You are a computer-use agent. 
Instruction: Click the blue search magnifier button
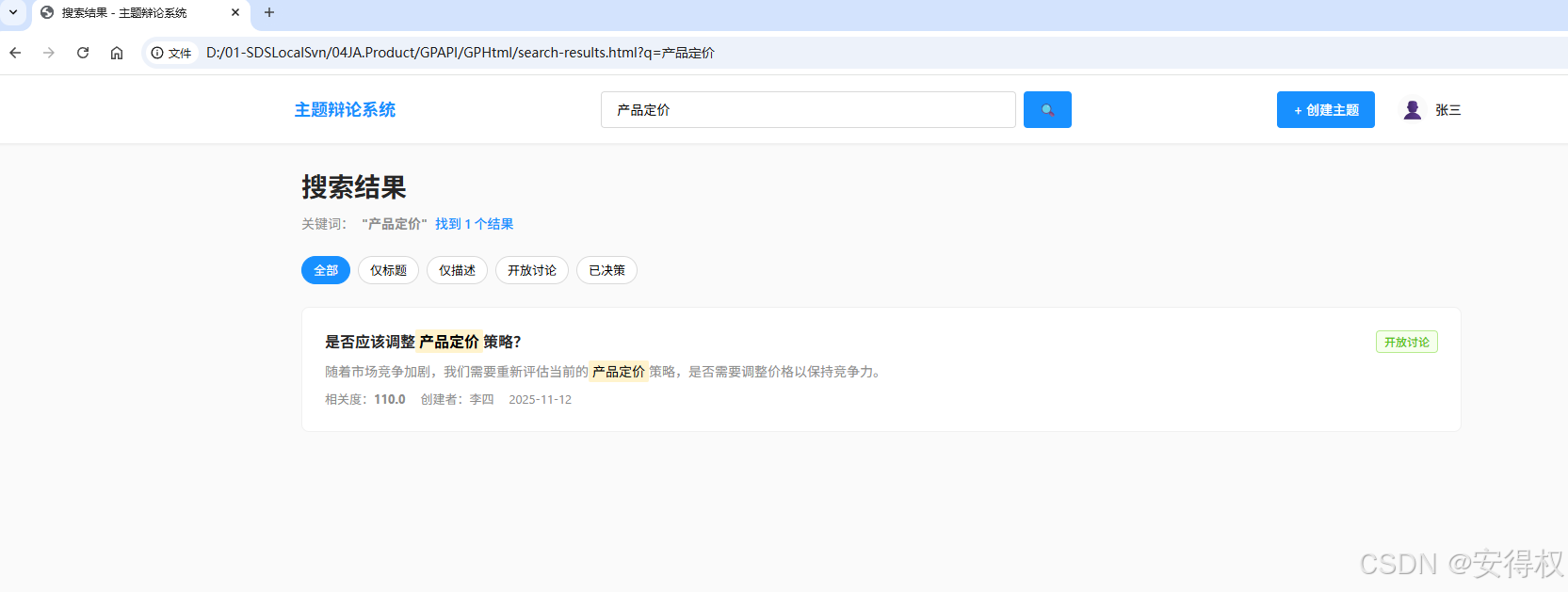tap(1047, 110)
